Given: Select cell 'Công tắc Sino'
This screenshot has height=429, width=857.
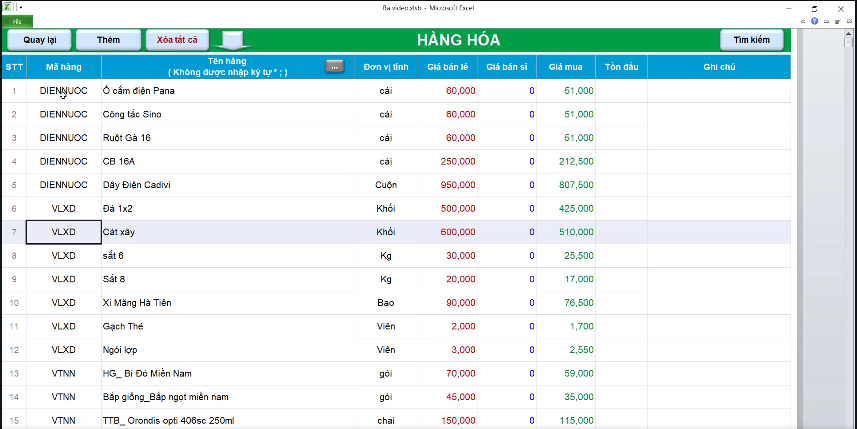Looking at the screenshot, I should tap(228, 114).
